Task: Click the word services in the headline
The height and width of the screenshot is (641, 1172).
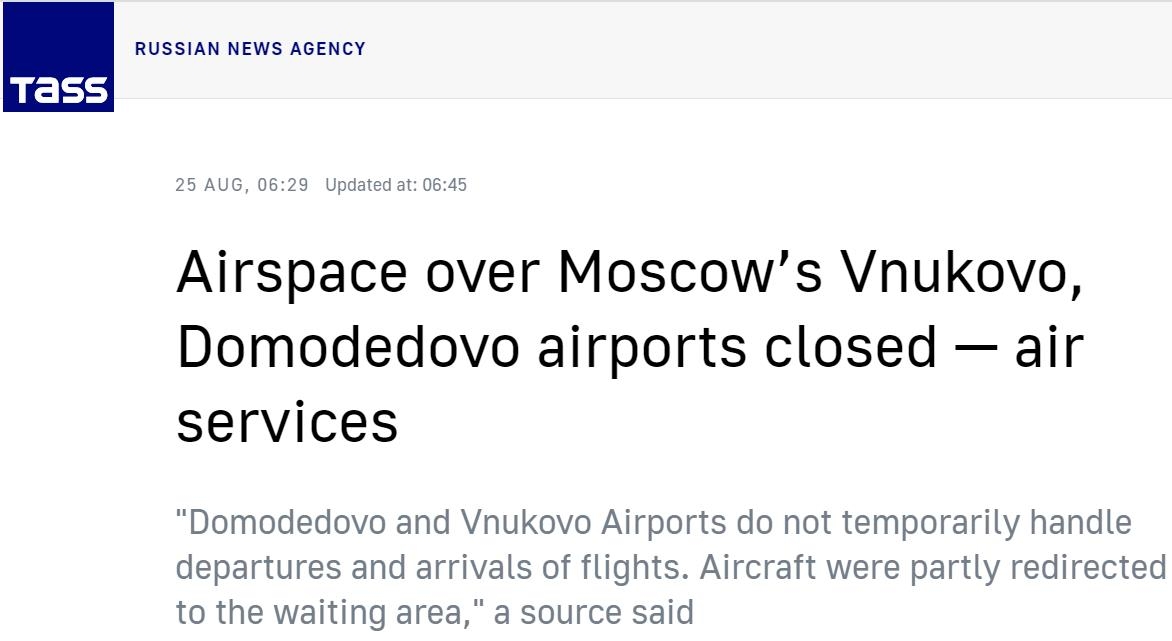Action: pos(287,423)
